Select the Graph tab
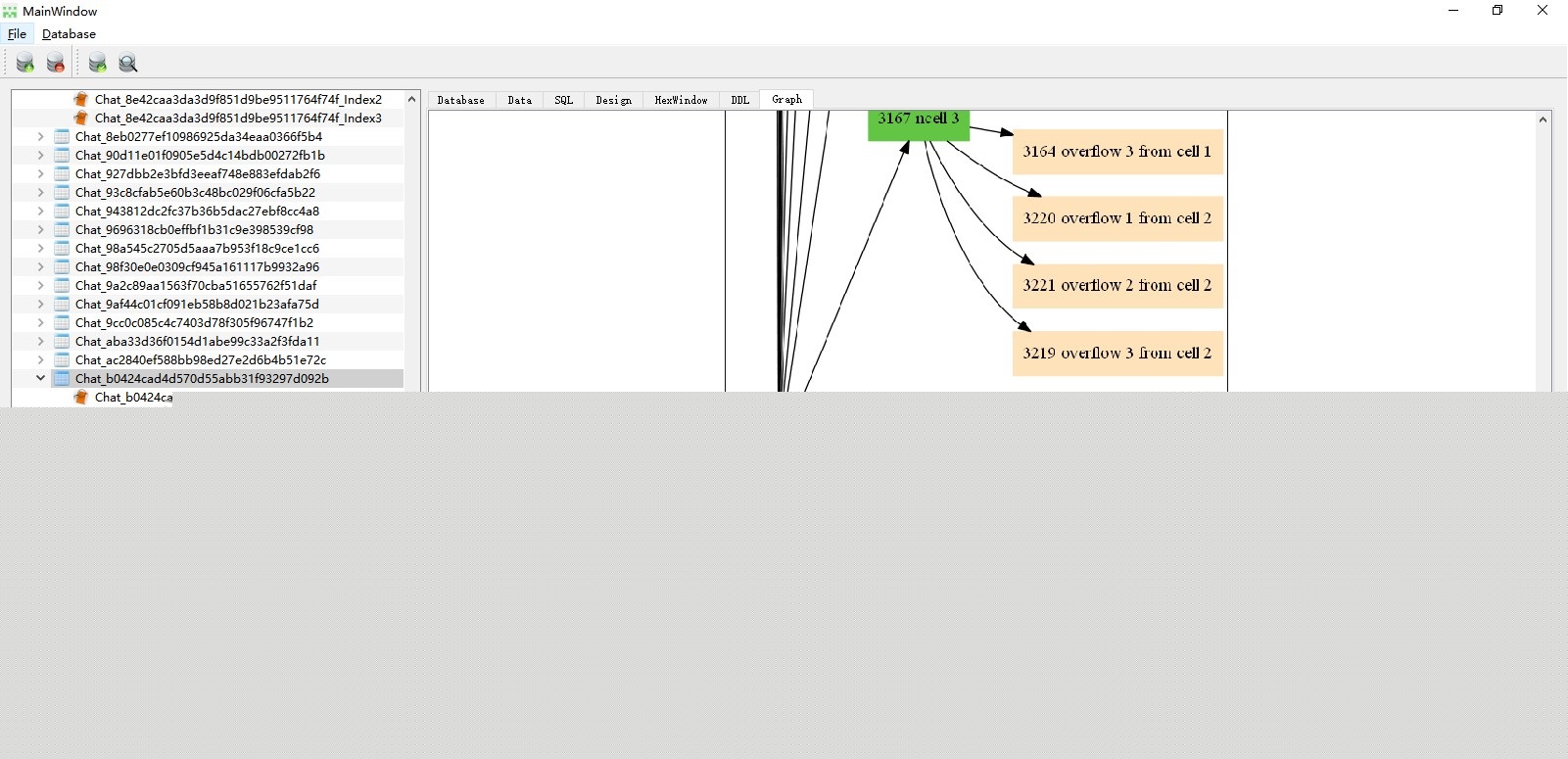This screenshot has height=759, width=1568. (786, 99)
